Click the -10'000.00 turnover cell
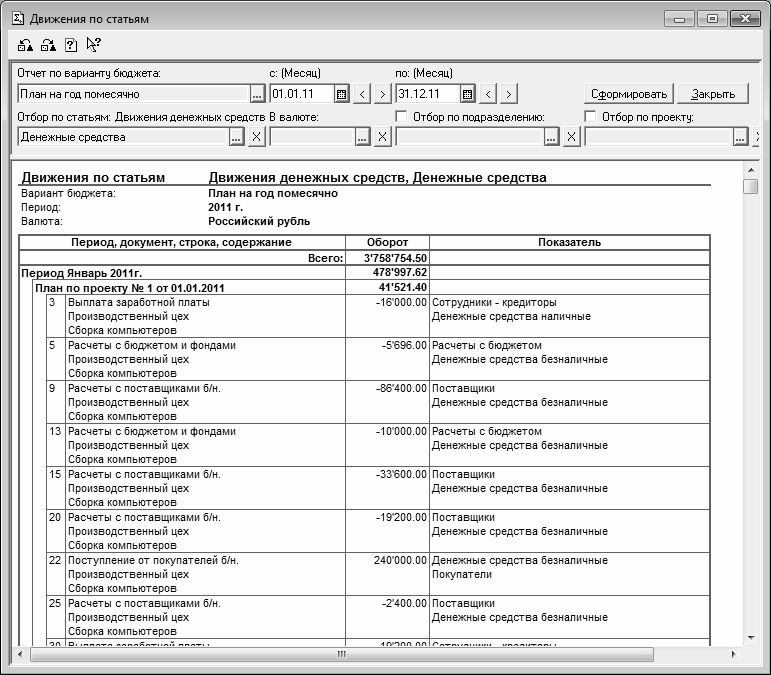The height and width of the screenshot is (675, 771). pos(387,445)
